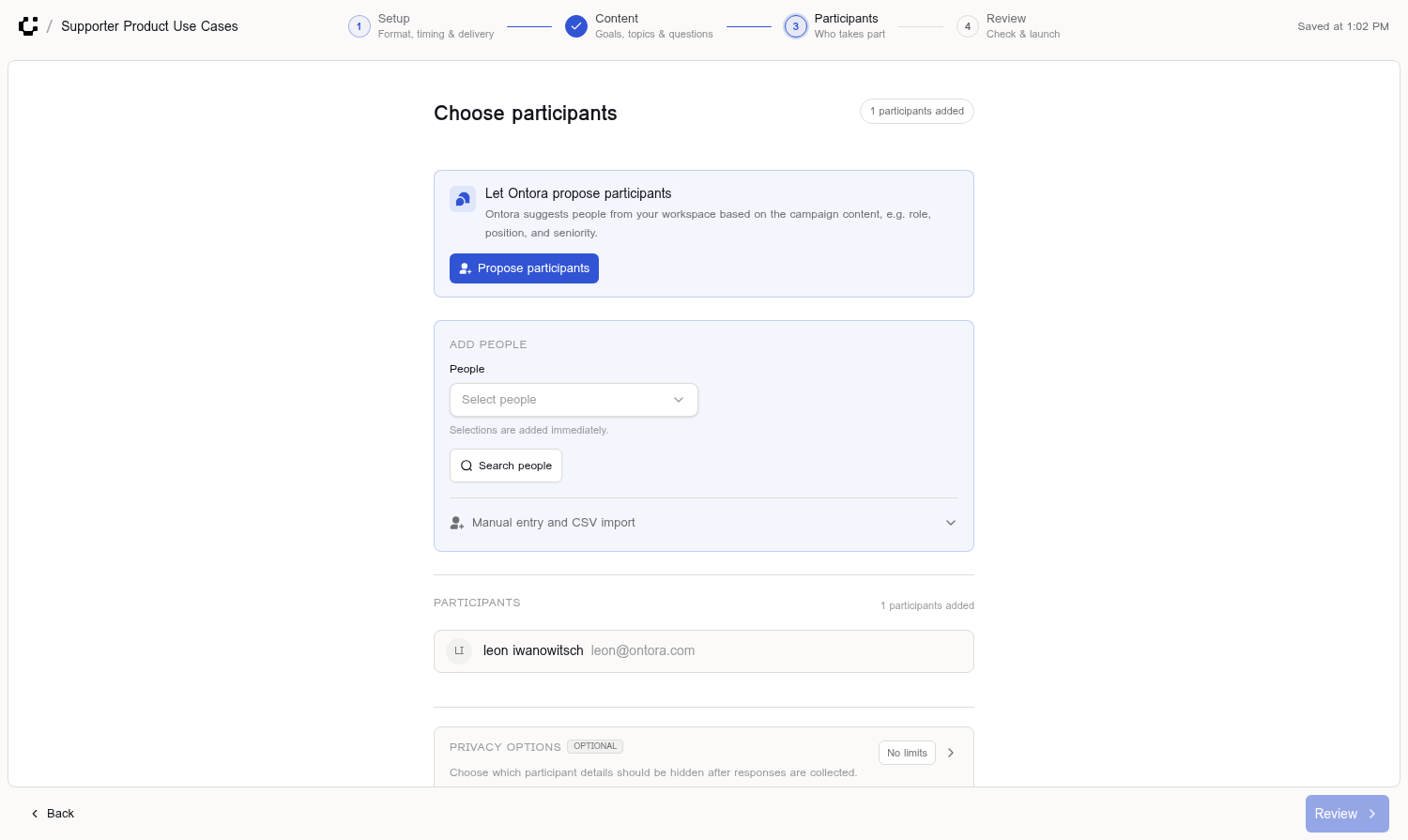Click the person icon beside Manual entry
The height and width of the screenshot is (840, 1408).
(457, 523)
